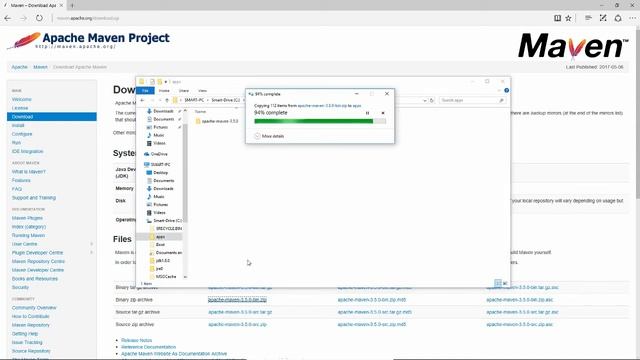Click apache-maven-3.5.0-bin.zip download link
The image size is (640, 360).
[x=237, y=300]
